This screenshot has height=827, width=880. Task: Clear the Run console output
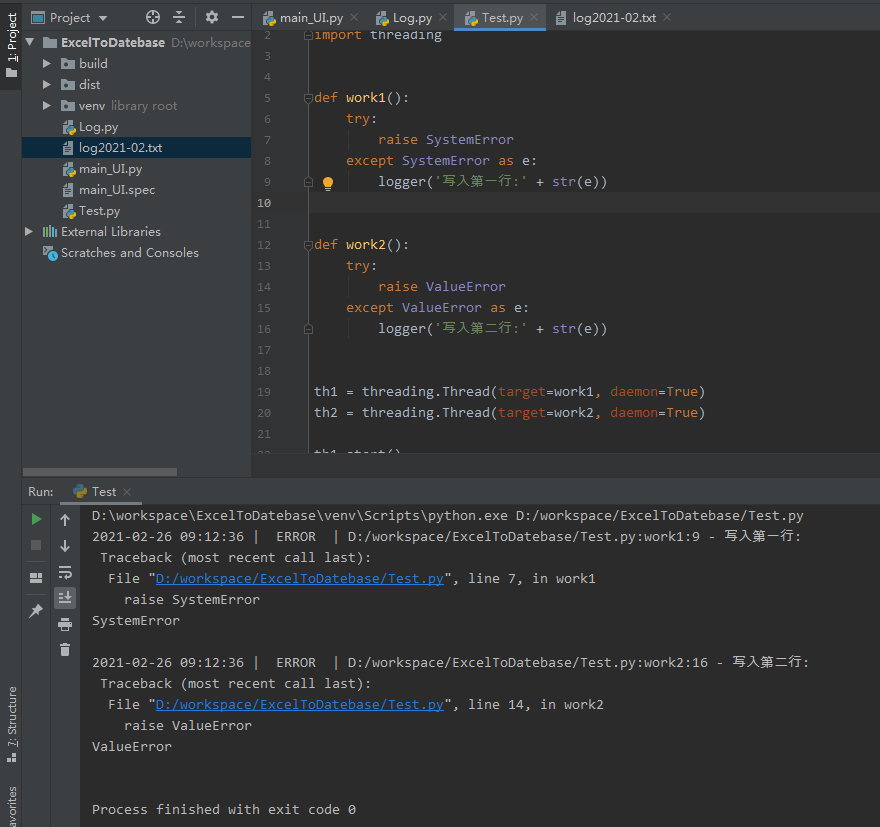point(65,650)
